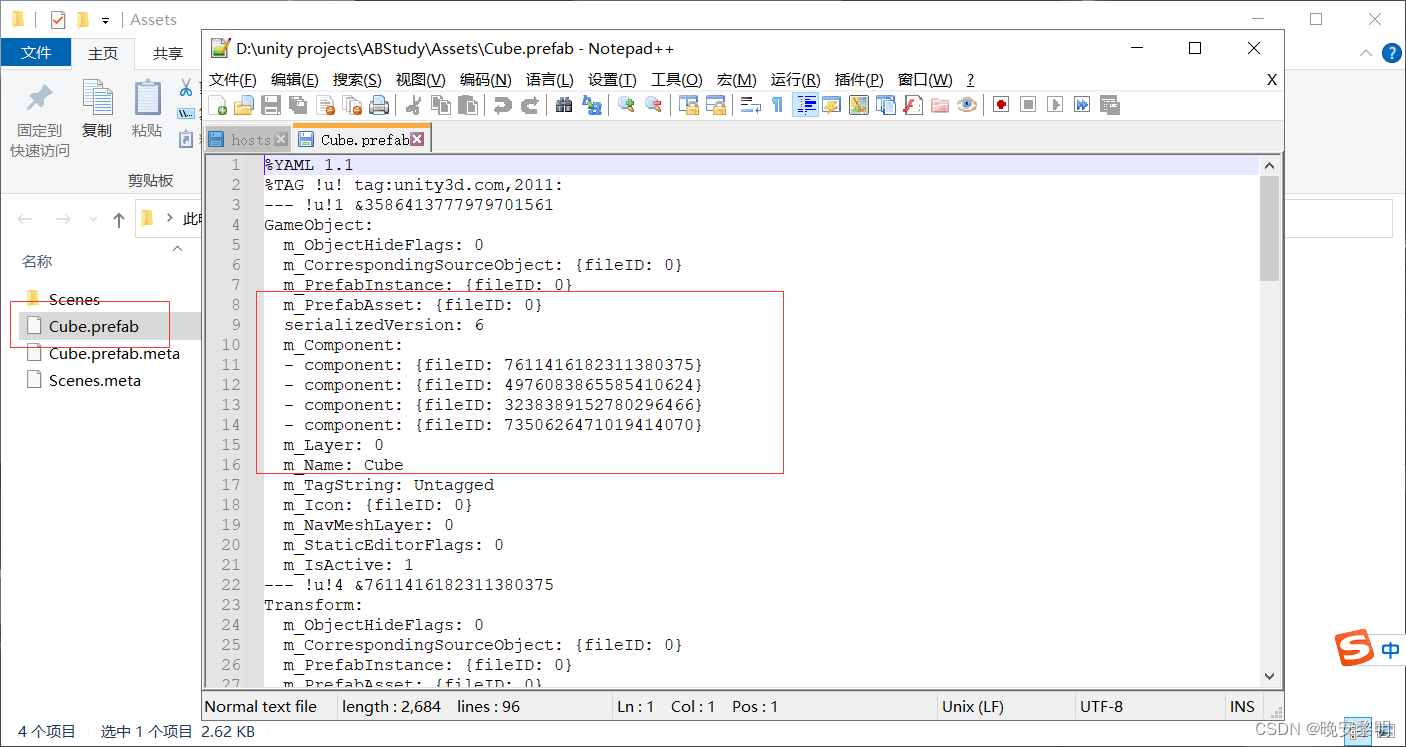Click the Undo arrow icon
This screenshot has height=747, width=1406.
click(502, 105)
